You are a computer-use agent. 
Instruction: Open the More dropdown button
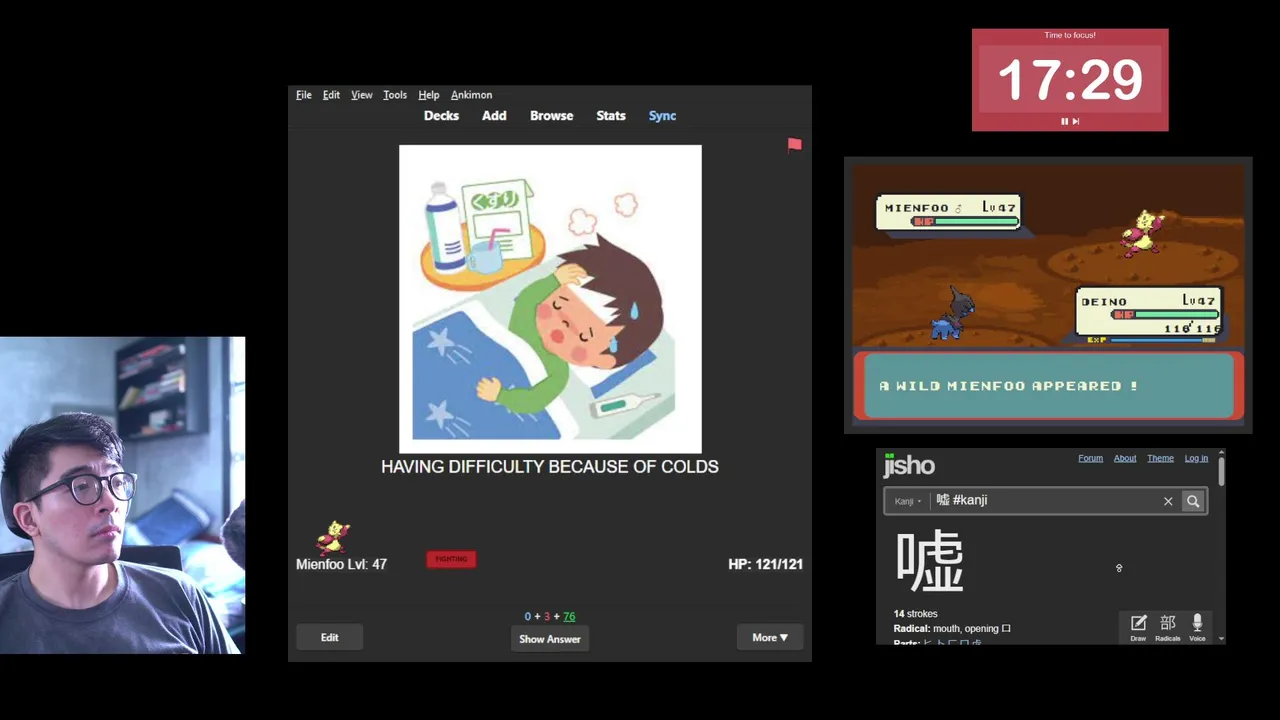(x=770, y=638)
